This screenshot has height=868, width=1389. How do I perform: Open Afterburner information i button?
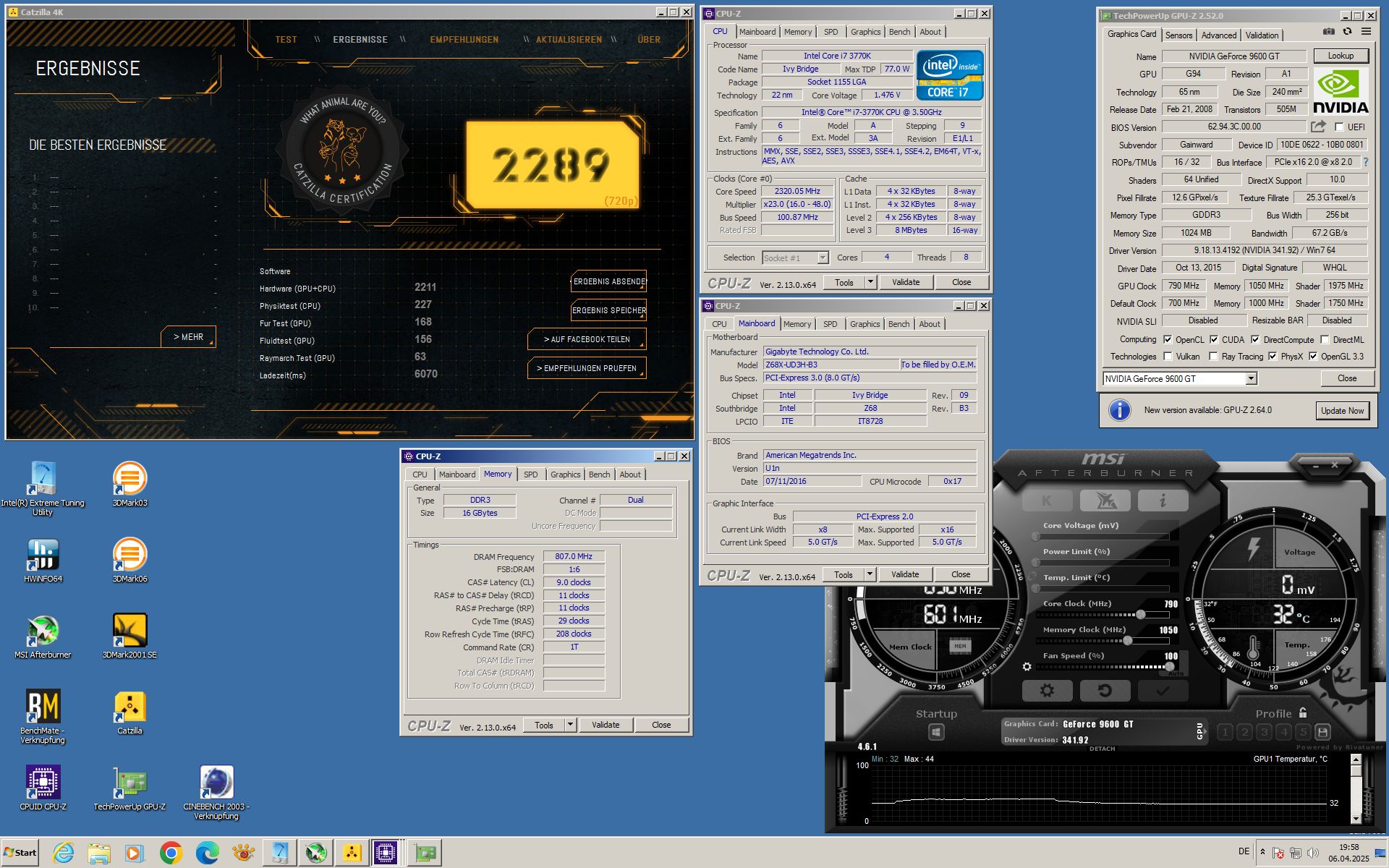coord(1163,501)
